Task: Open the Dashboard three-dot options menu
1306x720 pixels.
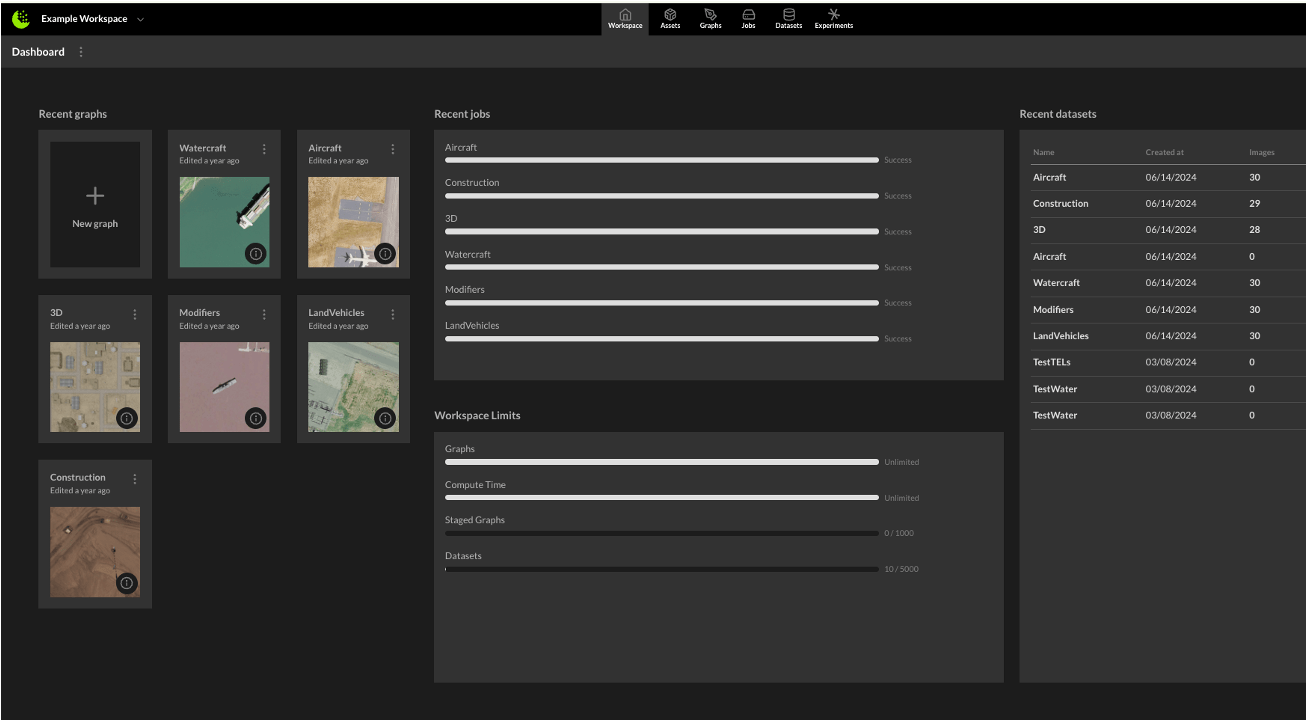Action: [81, 52]
